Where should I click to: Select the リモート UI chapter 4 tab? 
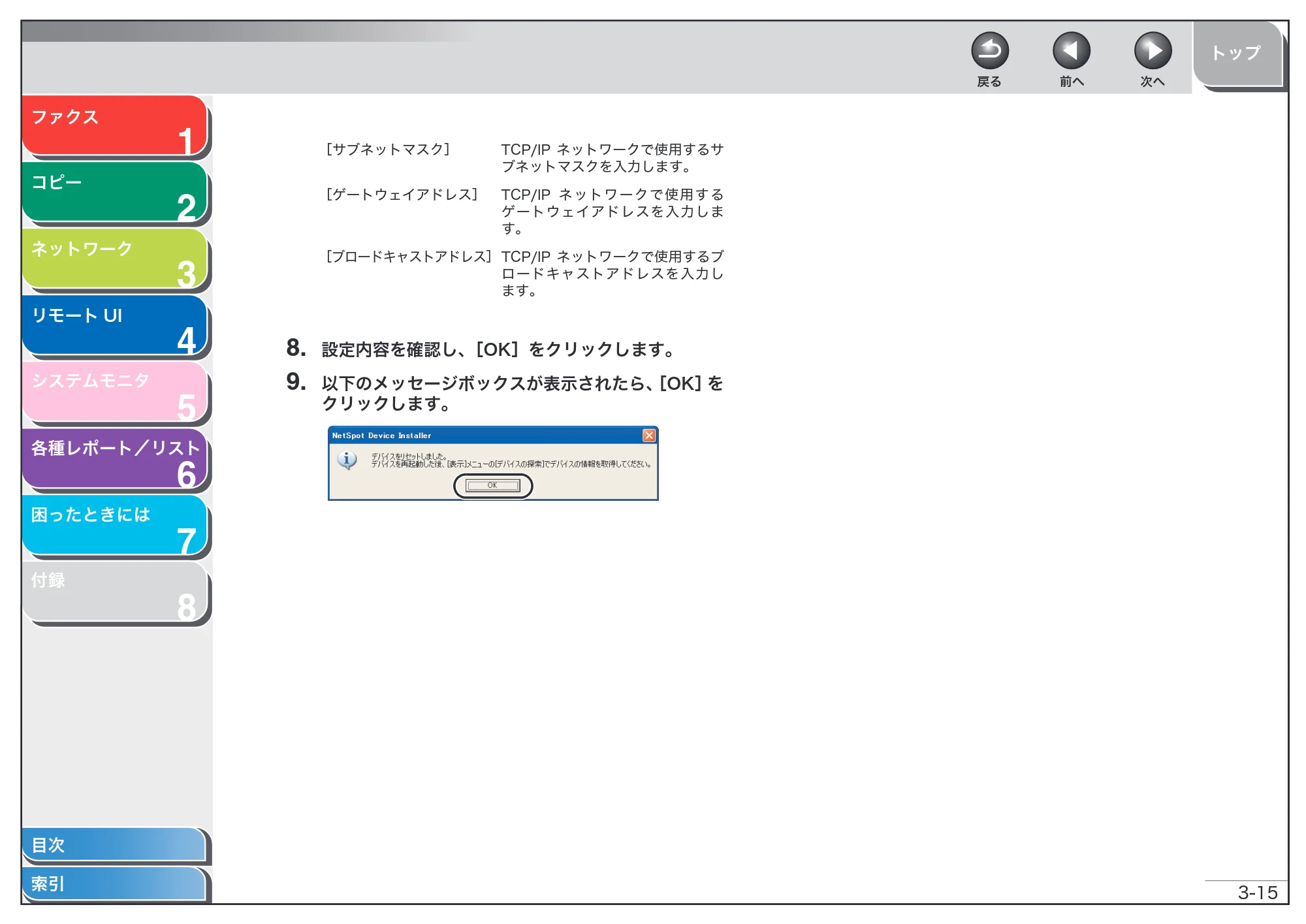115,325
